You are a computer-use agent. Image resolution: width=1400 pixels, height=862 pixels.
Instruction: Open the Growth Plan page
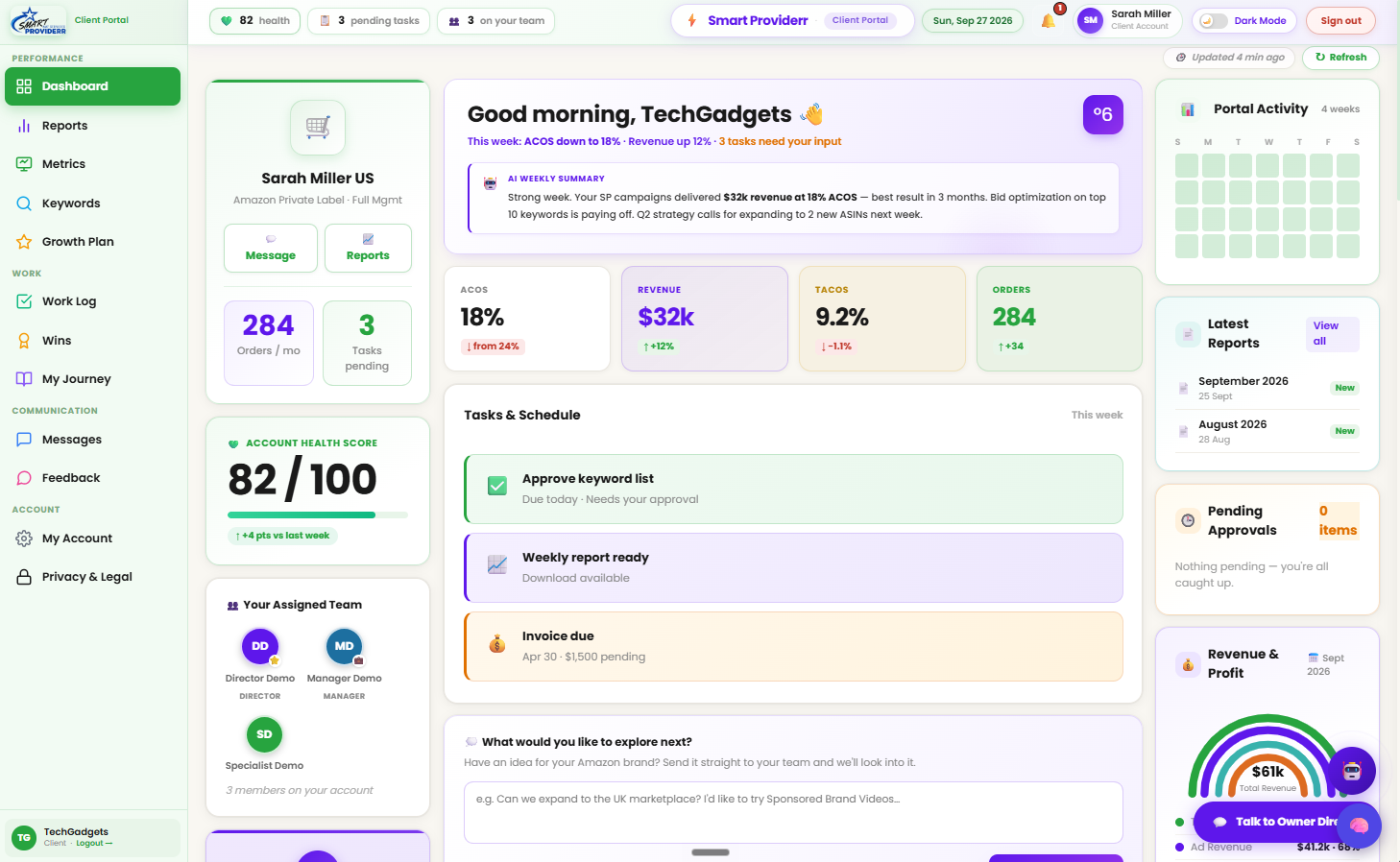coord(92,242)
